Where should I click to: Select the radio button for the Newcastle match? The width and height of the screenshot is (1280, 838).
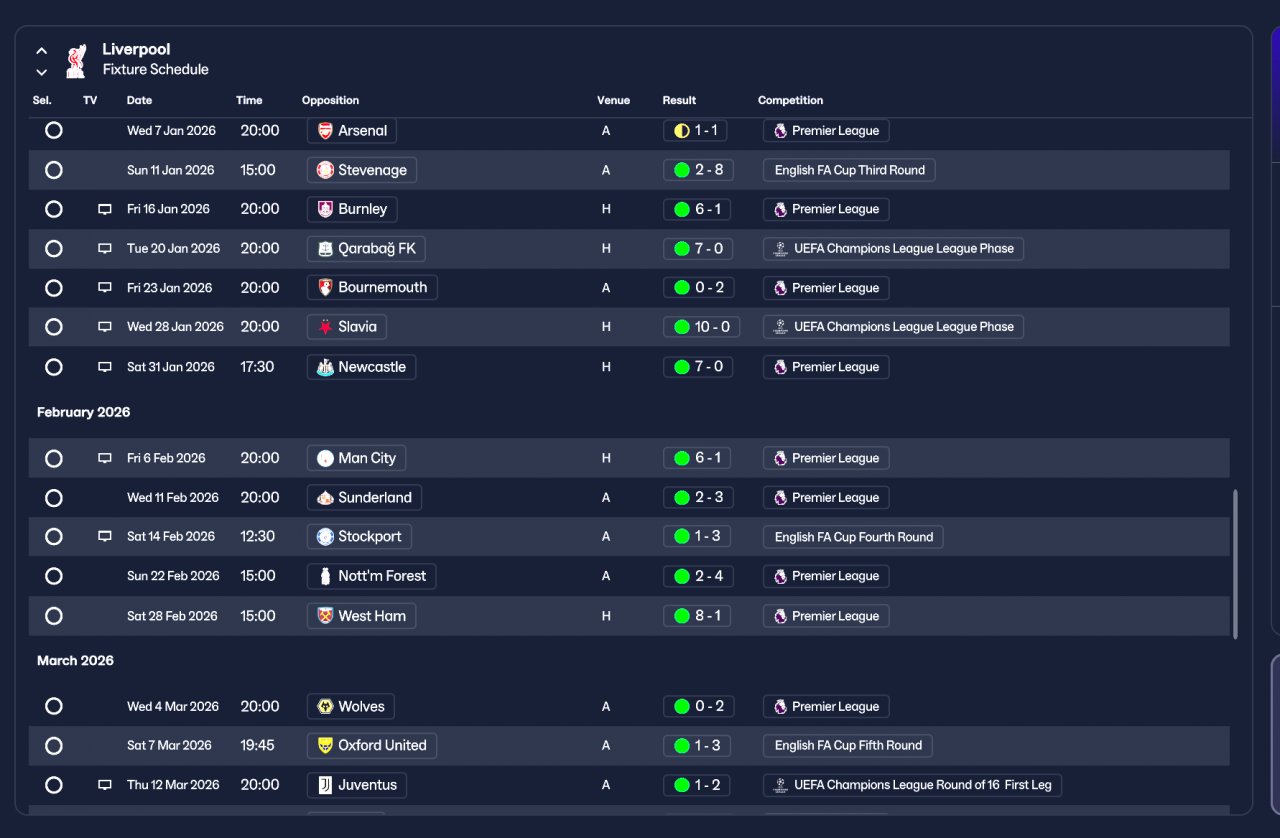pyautogui.click(x=54, y=367)
